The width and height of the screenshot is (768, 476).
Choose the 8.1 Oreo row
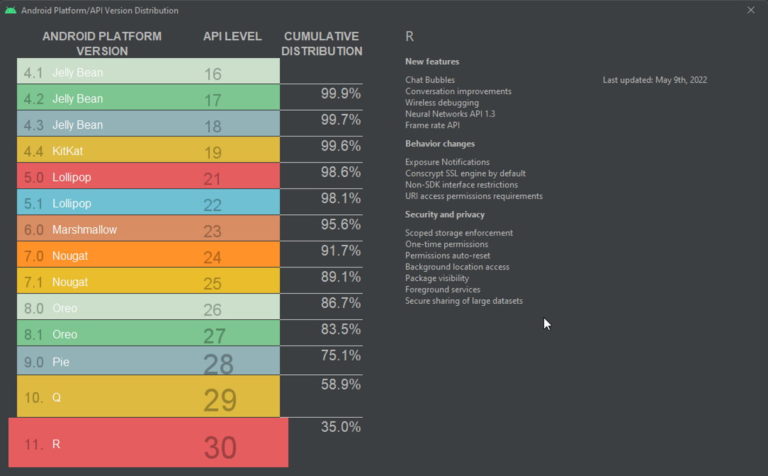point(148,334)
